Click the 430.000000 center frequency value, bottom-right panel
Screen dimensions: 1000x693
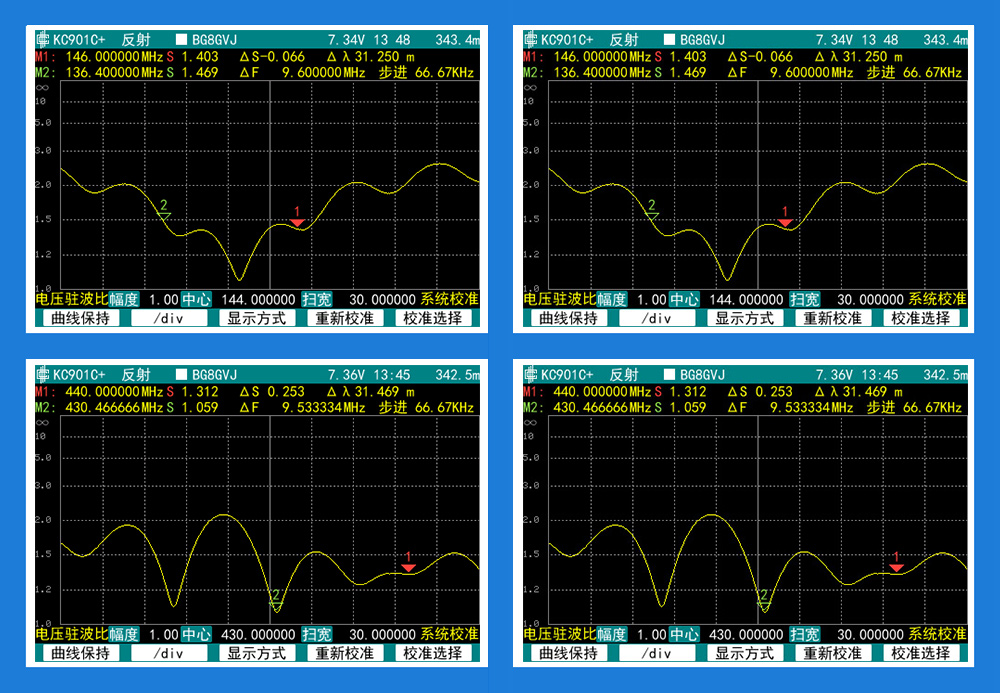(x=746, y=634)
